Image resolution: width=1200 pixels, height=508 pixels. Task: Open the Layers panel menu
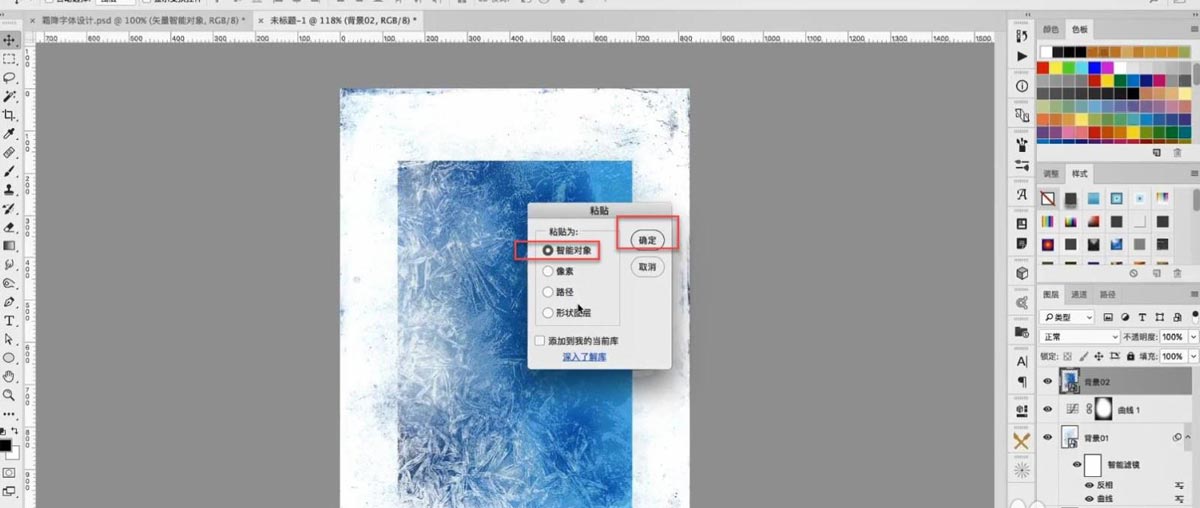(x=1193, y=295)
